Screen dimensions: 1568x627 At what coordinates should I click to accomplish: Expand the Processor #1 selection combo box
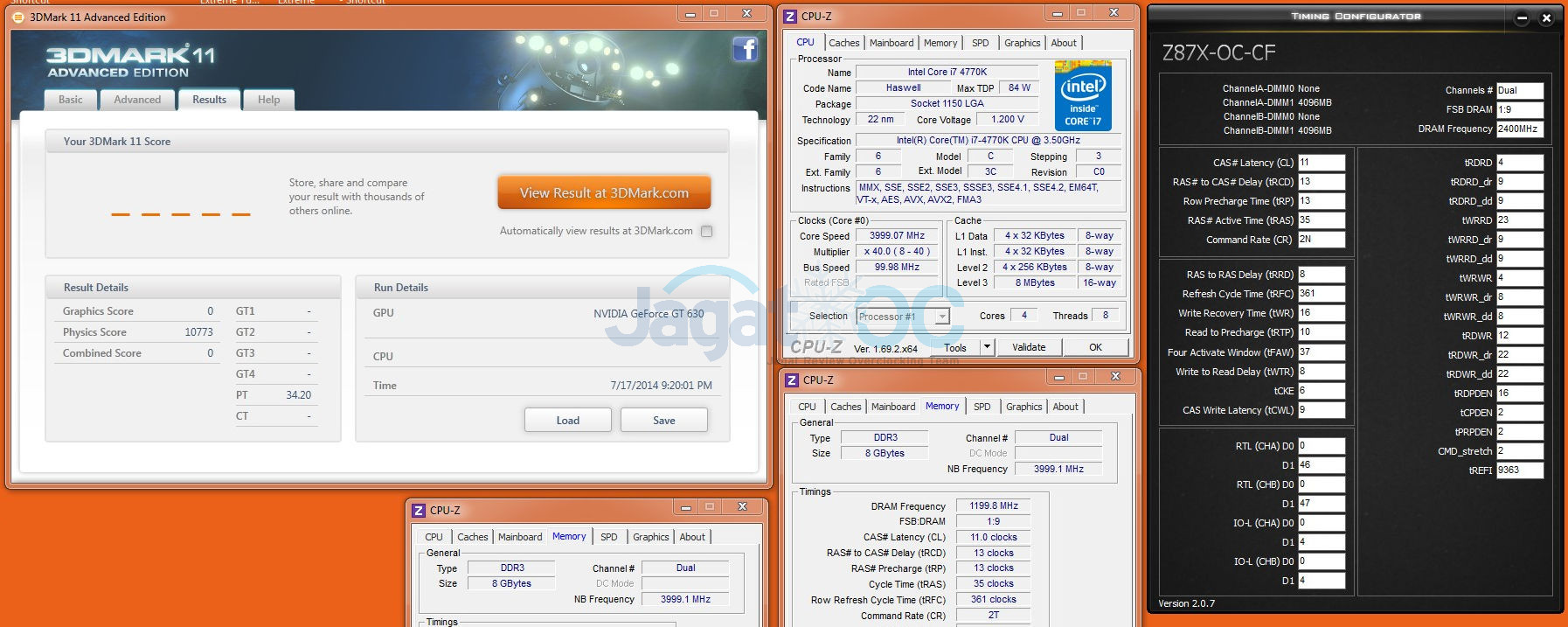click(942, 317)
